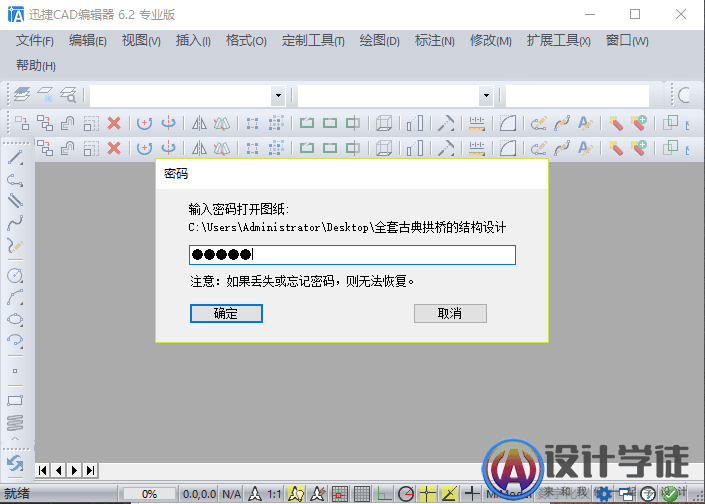Open the 编辑(E) menu
This screenshot has height=504, width=705.
pos(88,41)
